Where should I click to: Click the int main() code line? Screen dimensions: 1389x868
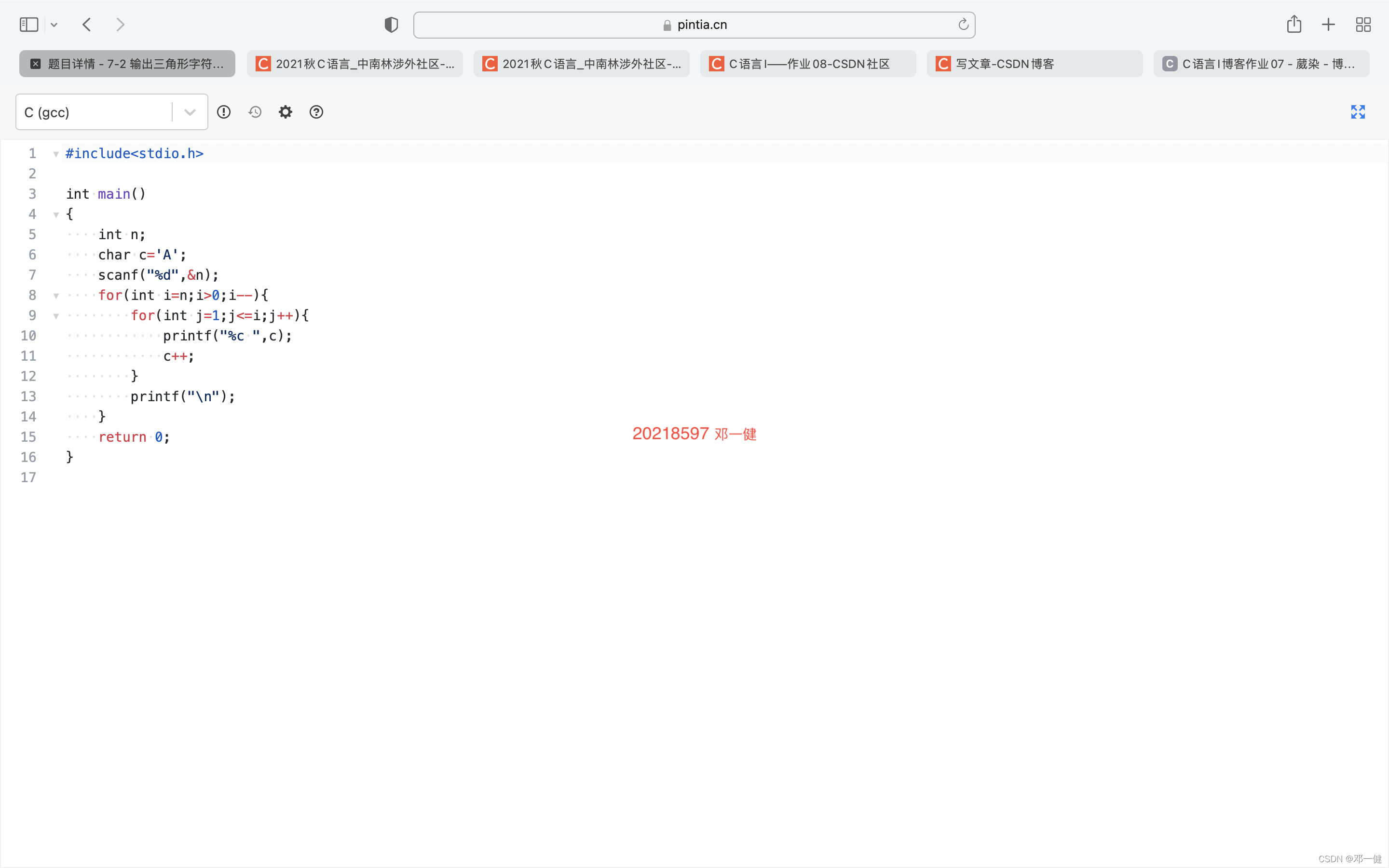[x=106, y=194]
